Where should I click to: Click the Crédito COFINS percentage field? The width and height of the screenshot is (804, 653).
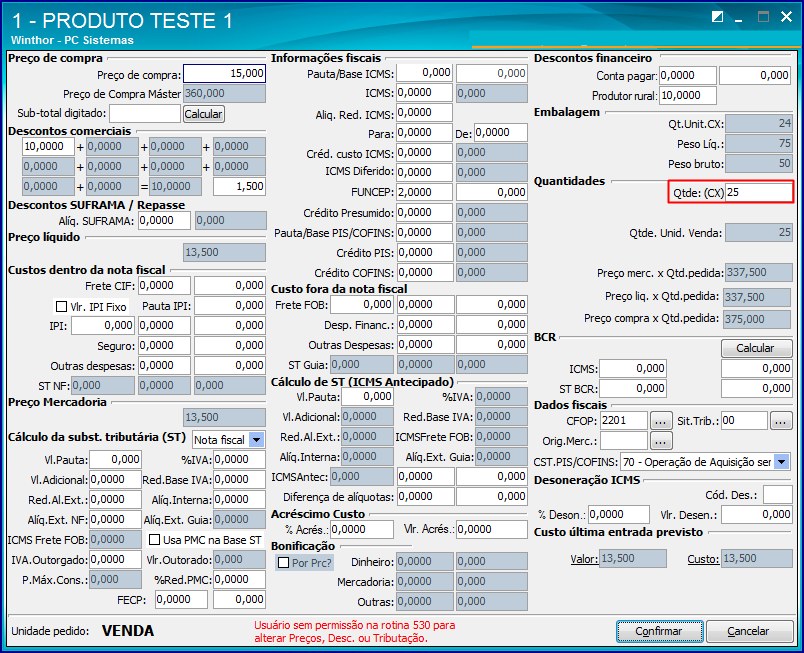click(x=424, y=273)
